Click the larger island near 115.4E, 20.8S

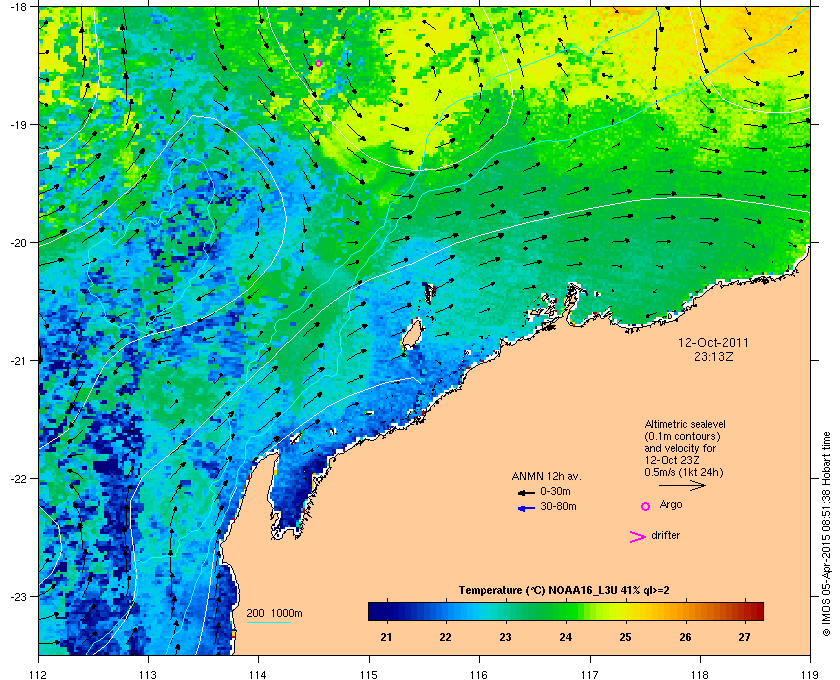point(411,335)
